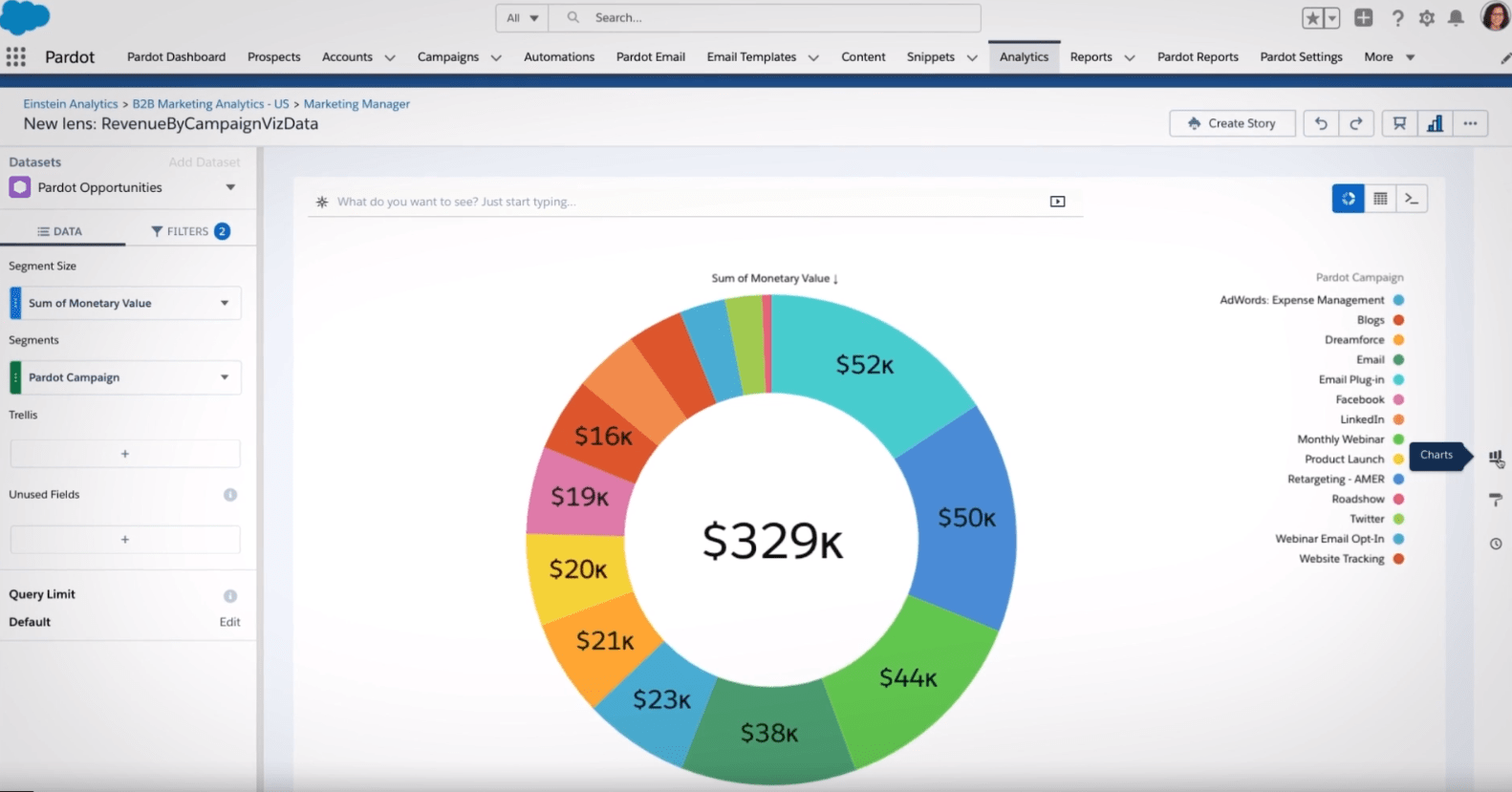The width and height of the screenshot is (1512, 792).
Task: Open the Analytics nav tab
Action: point(1024,57)
